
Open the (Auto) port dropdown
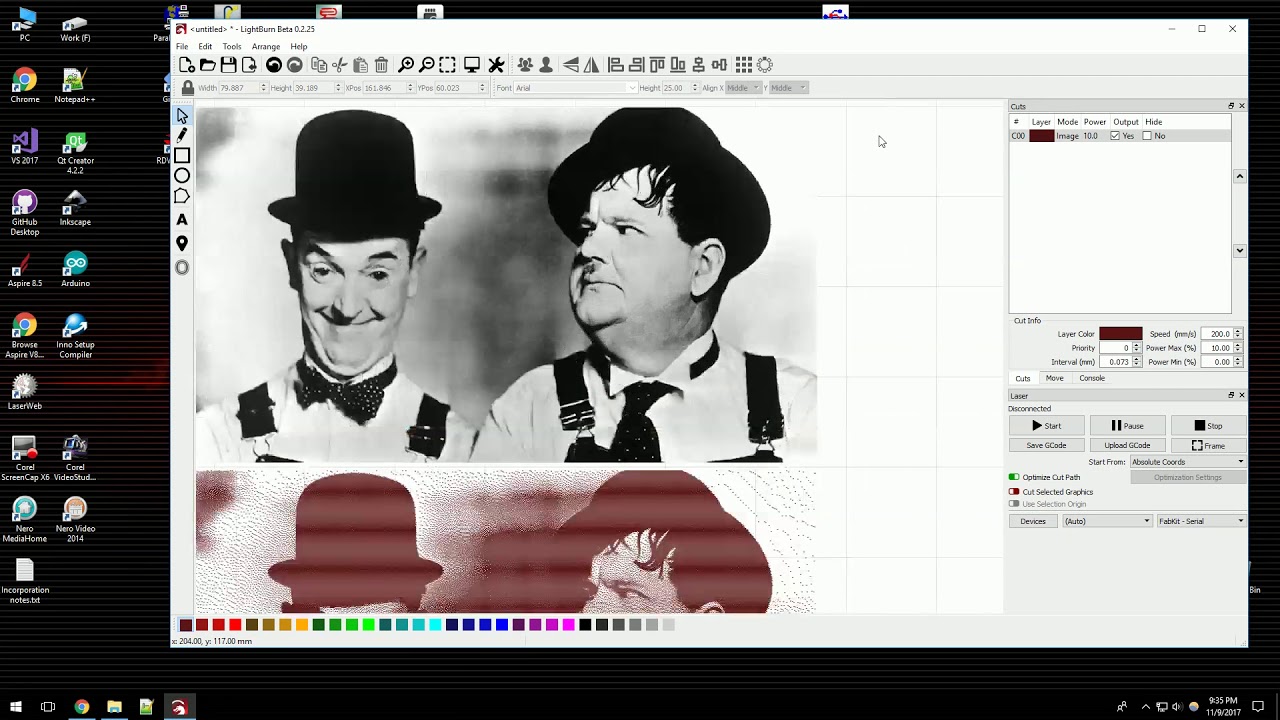coord(1107,521)
